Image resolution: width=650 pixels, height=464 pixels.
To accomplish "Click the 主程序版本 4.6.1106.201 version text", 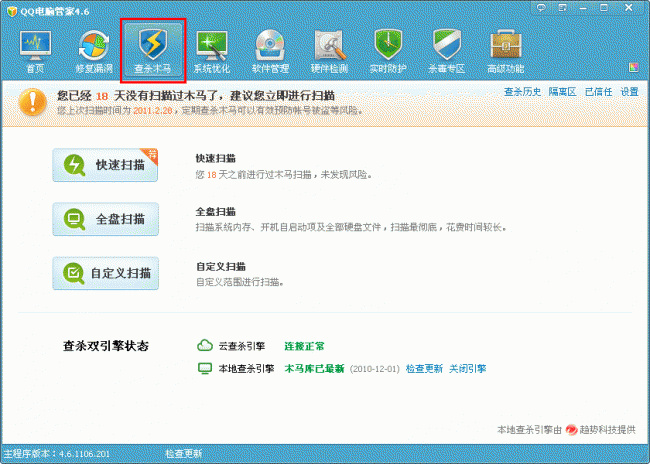I will [57, 454].
